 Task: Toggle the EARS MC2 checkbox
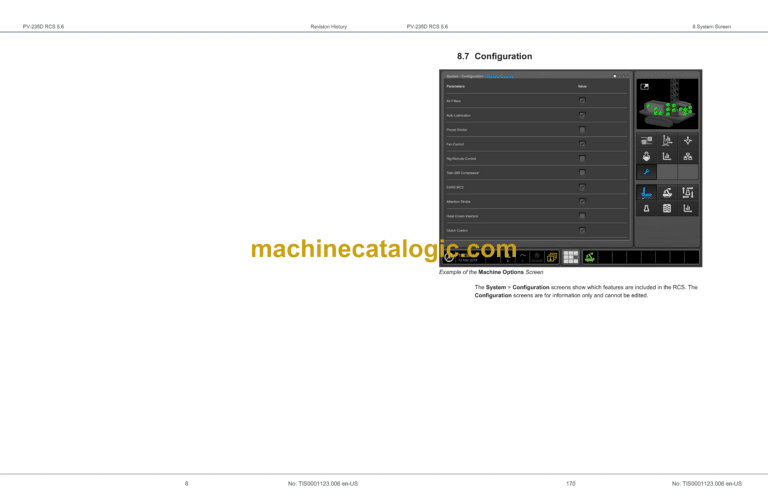tap(582, 187)
